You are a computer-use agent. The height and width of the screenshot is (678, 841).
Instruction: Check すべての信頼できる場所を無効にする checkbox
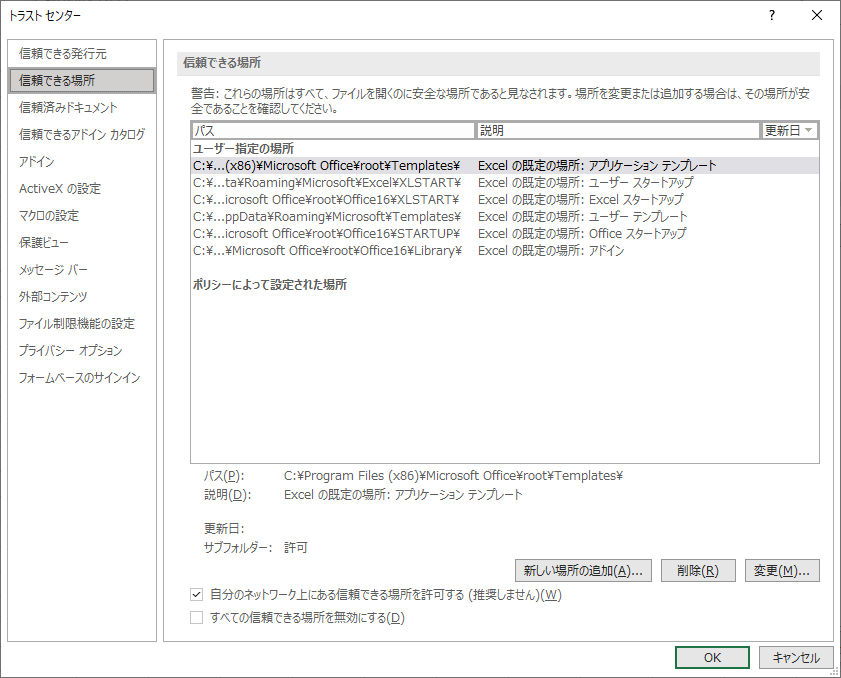197,617
